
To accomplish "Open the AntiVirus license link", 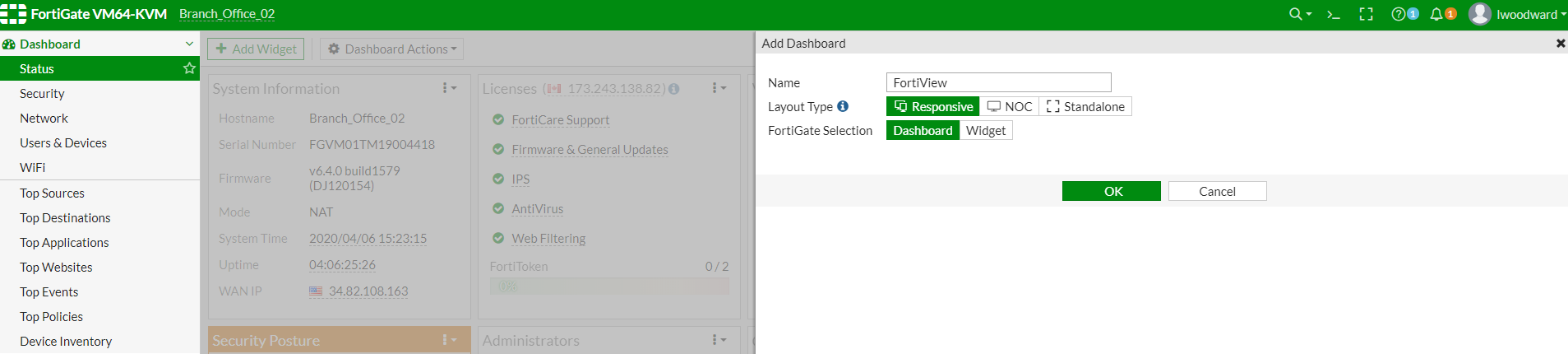I will click(537, 209).
